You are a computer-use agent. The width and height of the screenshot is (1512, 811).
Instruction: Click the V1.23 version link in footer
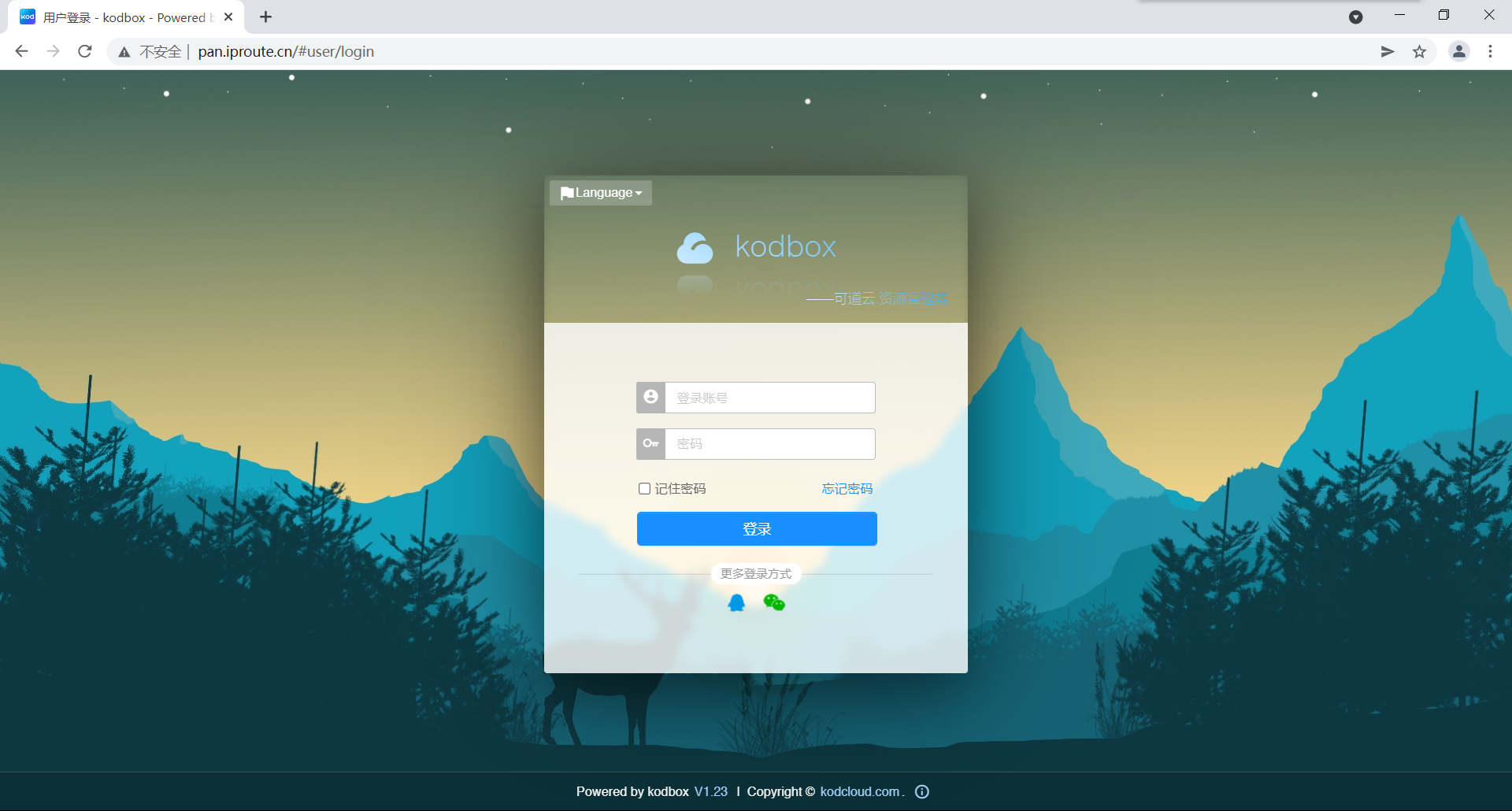[x=711, y=791]
